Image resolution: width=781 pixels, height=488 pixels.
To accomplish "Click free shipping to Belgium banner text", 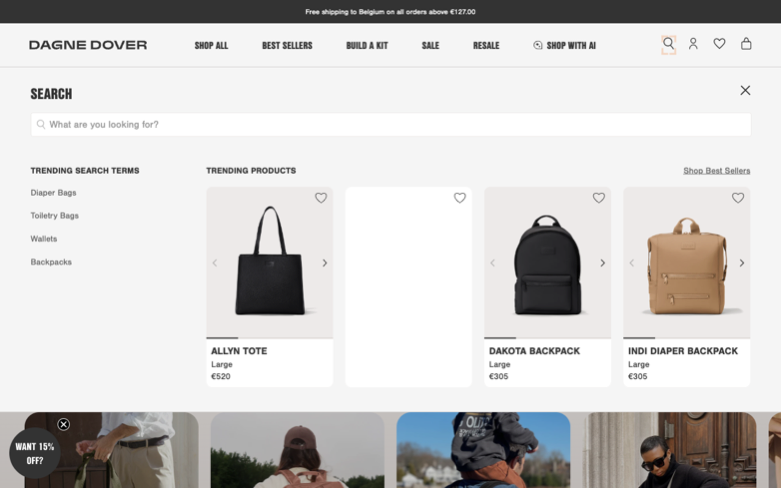I will [x=390, y=11].
